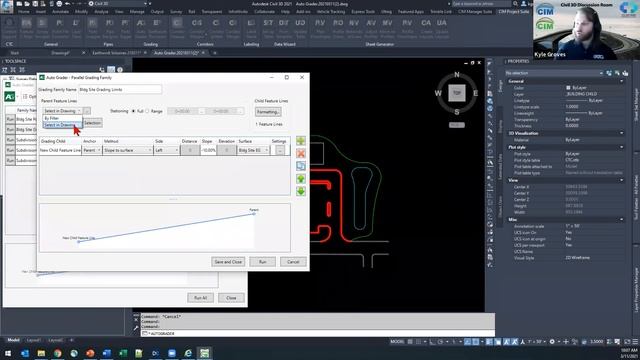This screenshot has height=360, width=640.
Task: Click the Save and Close button
Action: pyautogui.click(x=228, y=262)
